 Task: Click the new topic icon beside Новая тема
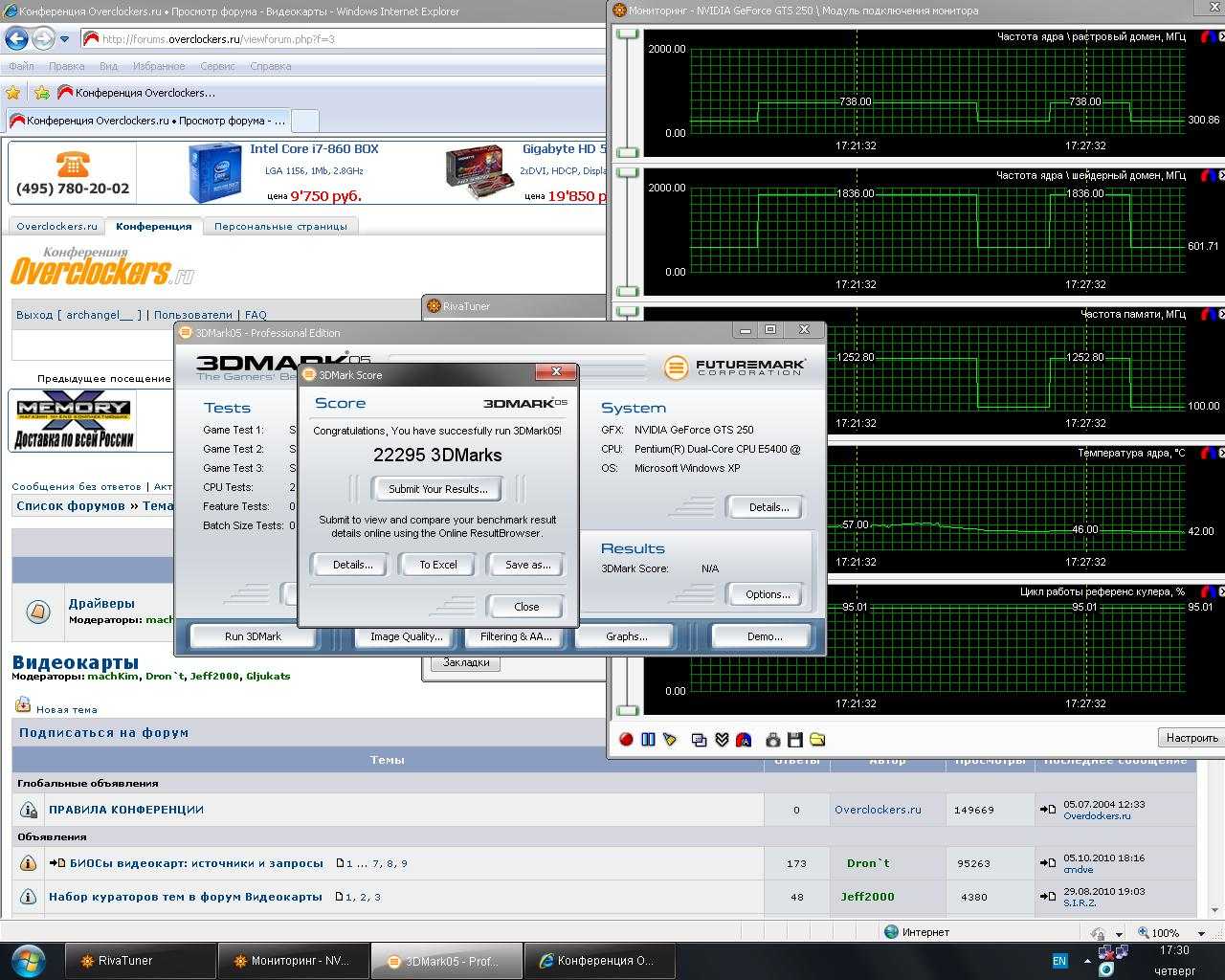click(x=22, y=705)
